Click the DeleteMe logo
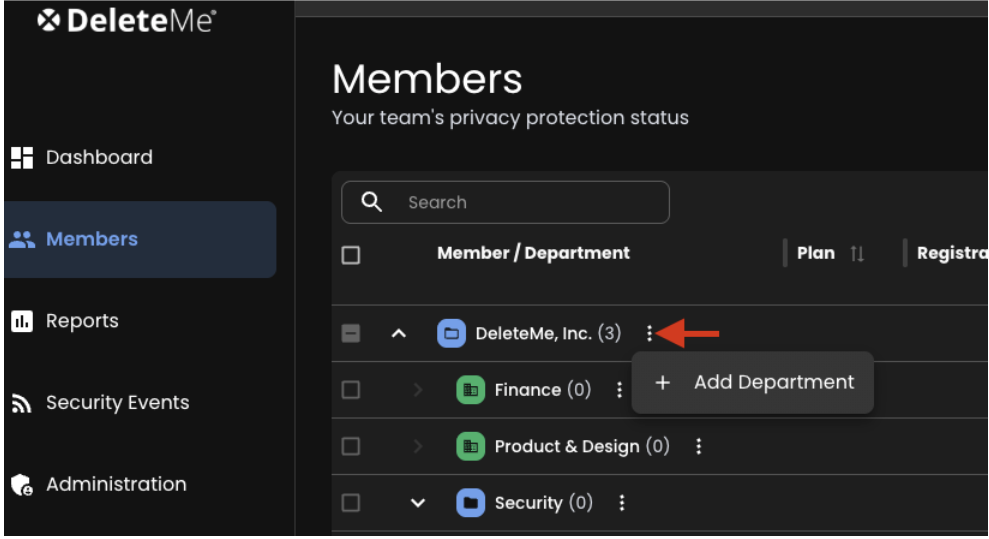Image resolution: width=989 pixels, height=539 pixels. 127,21
